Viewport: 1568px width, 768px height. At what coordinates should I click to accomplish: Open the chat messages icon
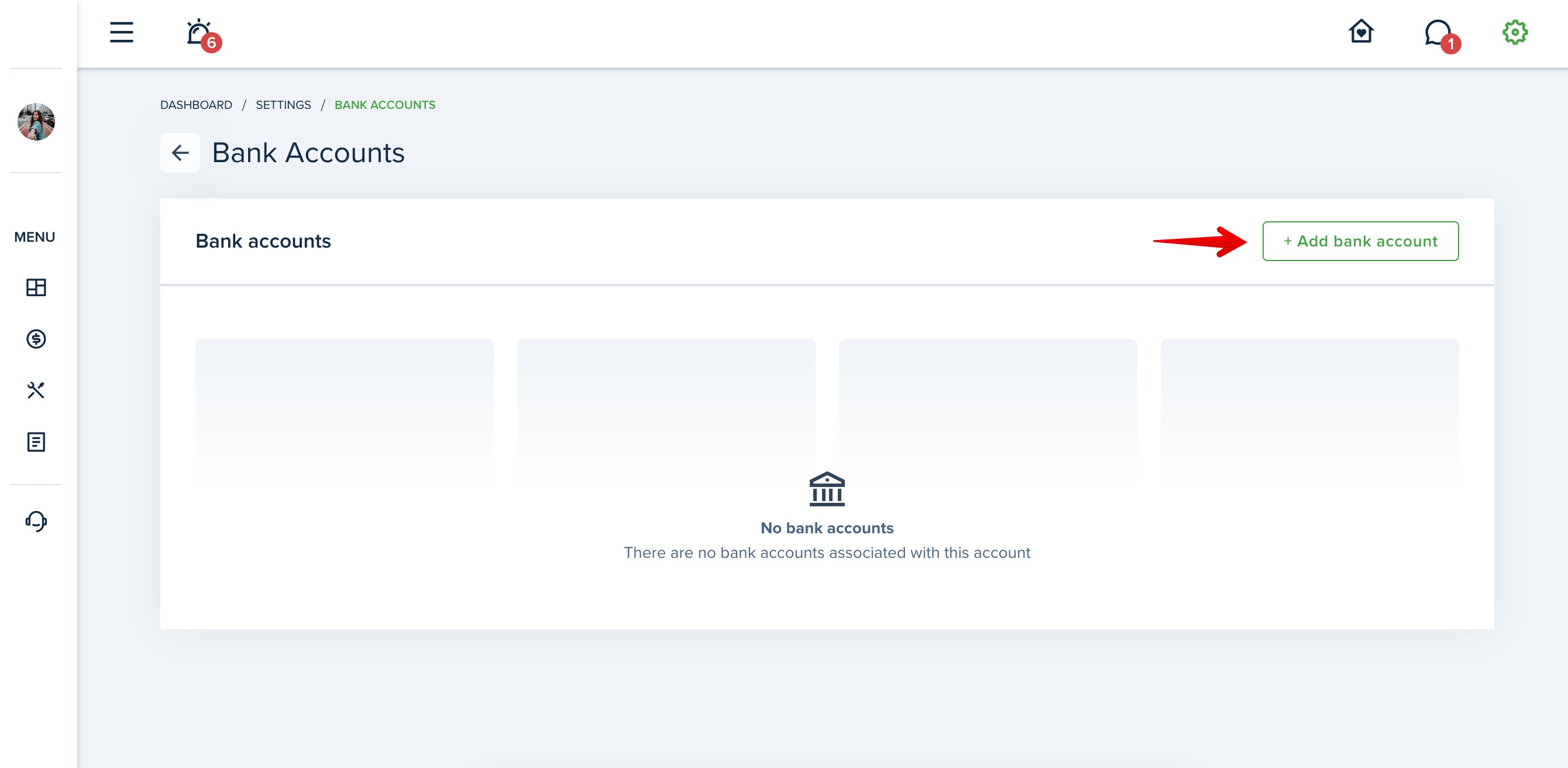(1438, 33)
